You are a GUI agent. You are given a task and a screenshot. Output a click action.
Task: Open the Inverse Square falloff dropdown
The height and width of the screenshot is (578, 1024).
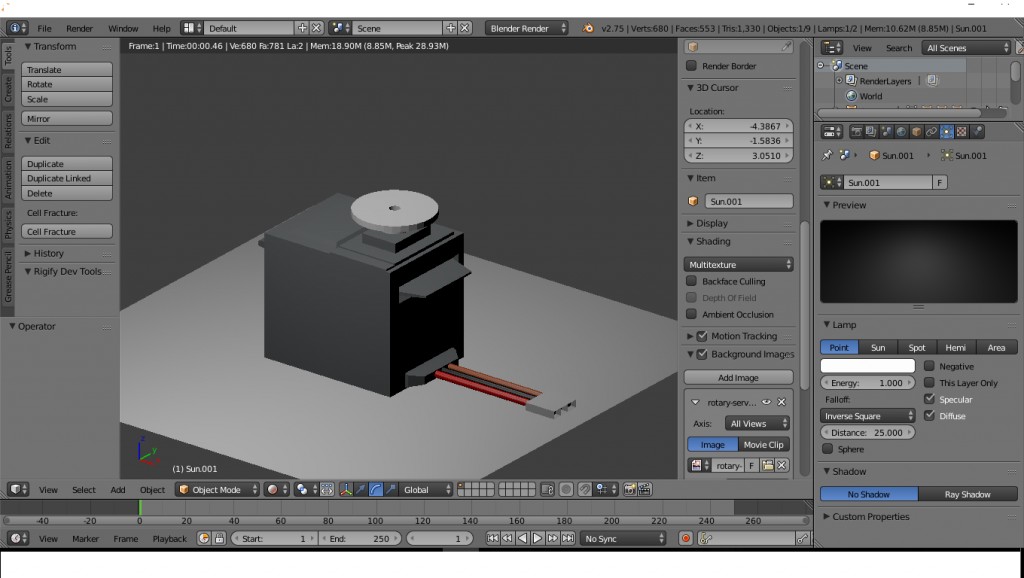pos(866,415)
